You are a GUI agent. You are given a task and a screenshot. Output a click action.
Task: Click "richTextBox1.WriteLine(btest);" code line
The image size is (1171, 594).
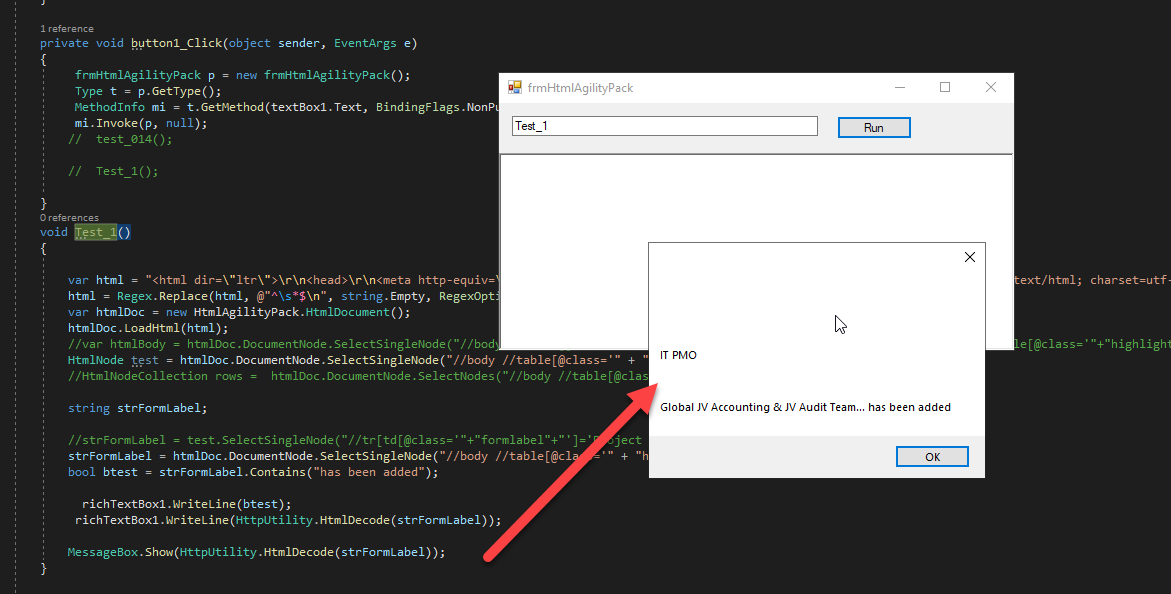[187, 504]
